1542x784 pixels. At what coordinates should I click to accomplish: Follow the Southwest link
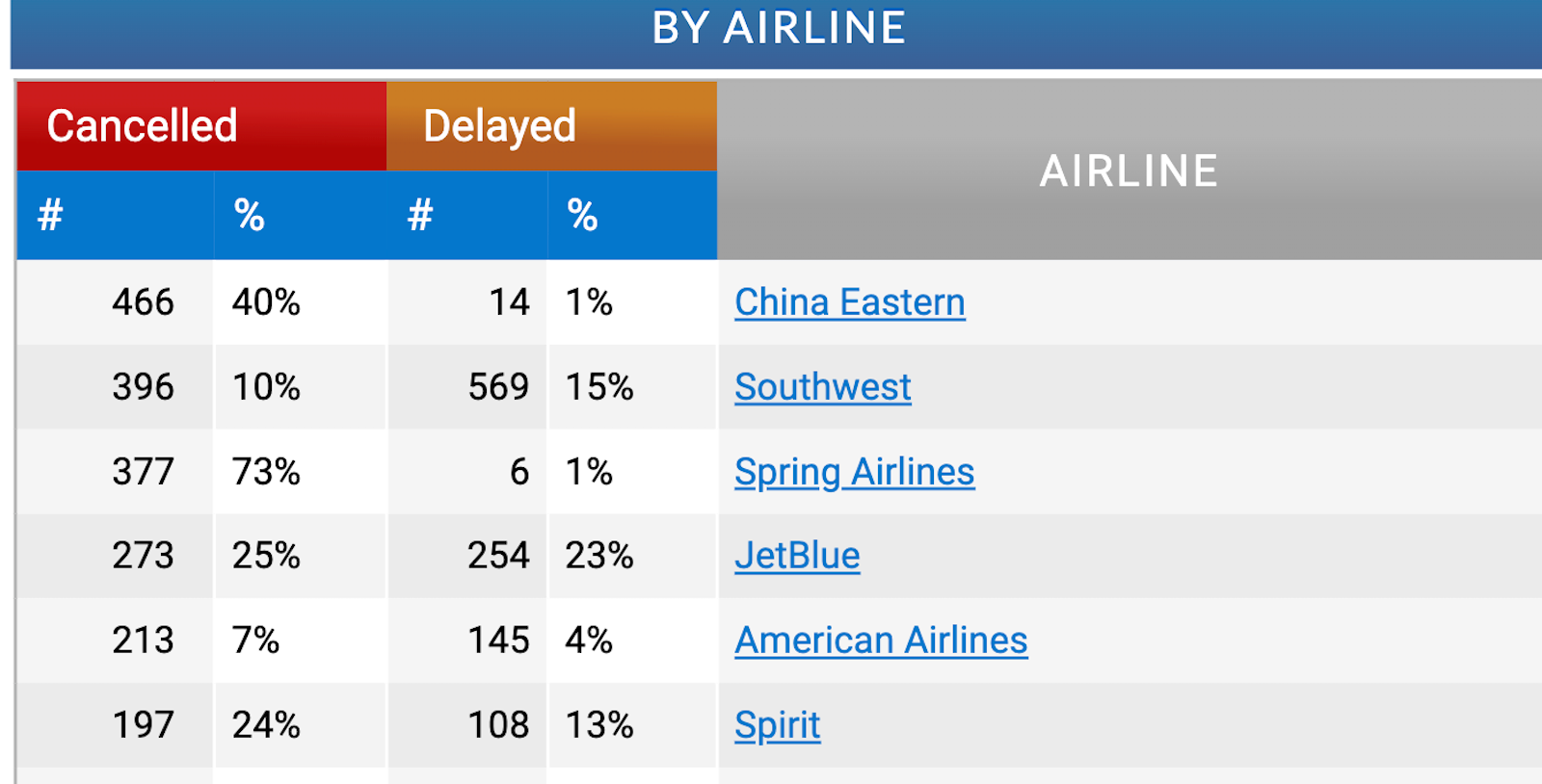coord(822,386)
